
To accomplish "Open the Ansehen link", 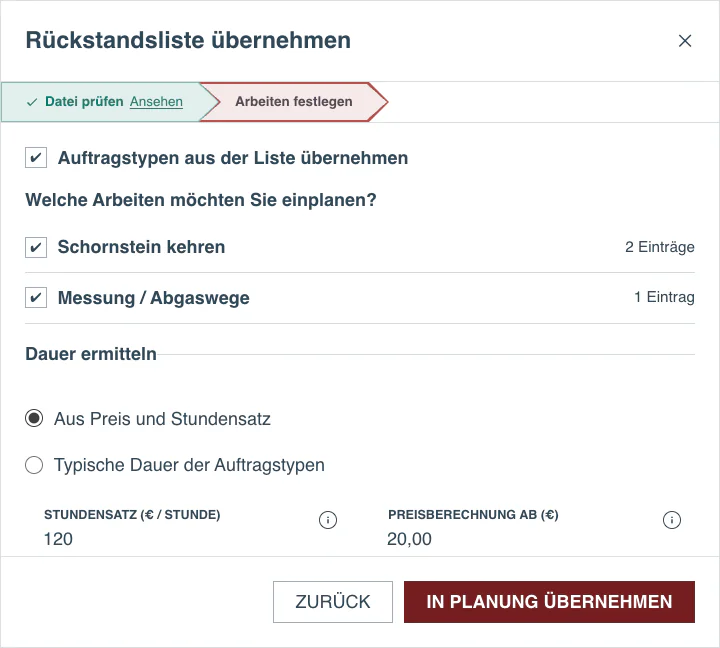I will coord(156,101).
